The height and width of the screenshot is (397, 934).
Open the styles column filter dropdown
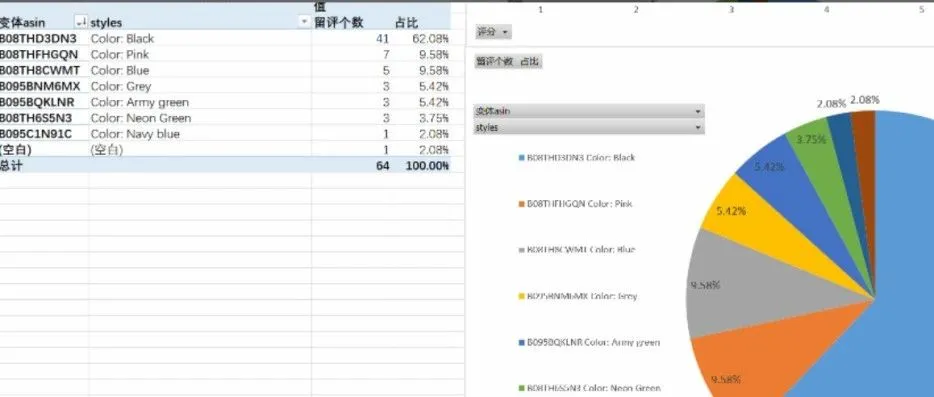pyautogui.click(x=304, y=22)
